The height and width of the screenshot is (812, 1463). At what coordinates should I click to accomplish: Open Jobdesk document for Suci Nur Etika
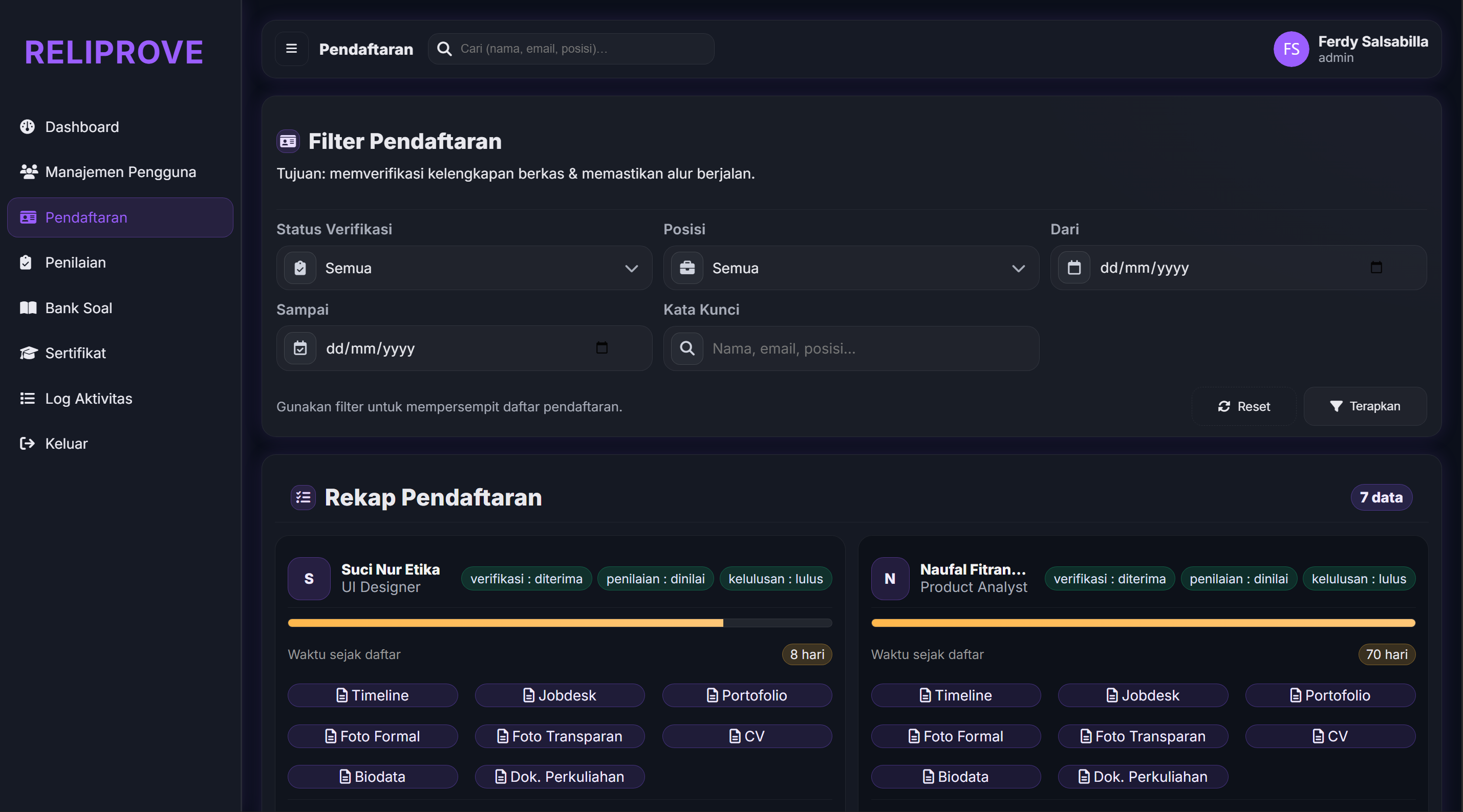560,695
